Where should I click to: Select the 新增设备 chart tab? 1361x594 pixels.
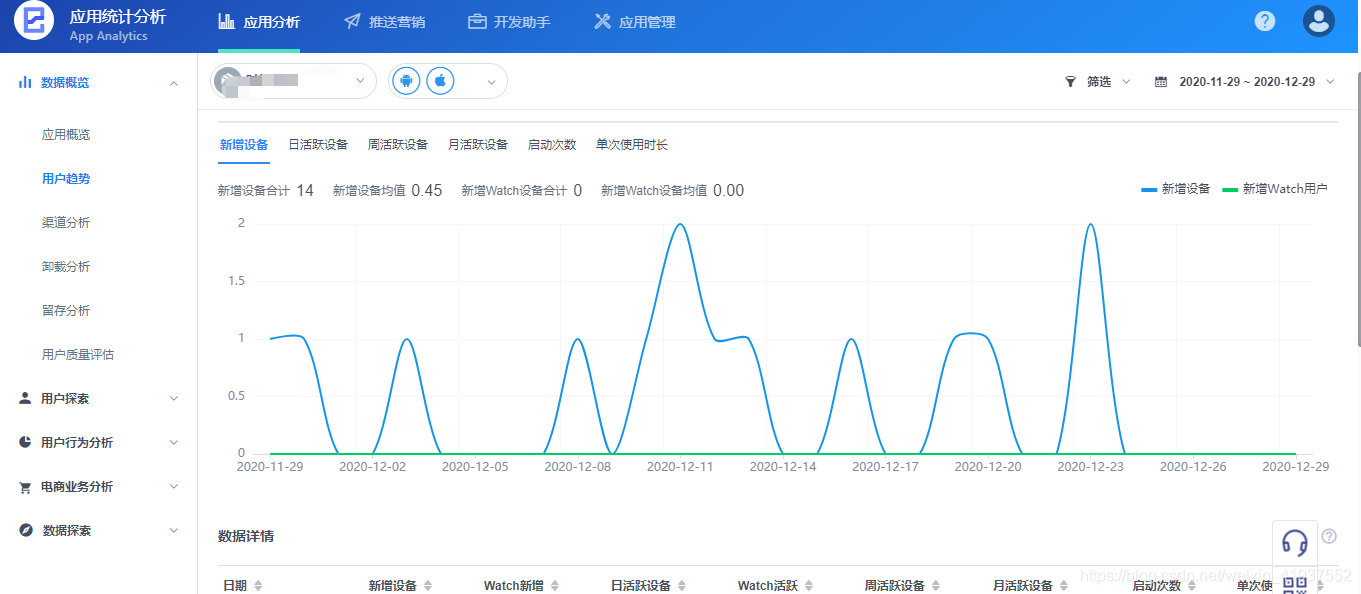coord(243,145)
